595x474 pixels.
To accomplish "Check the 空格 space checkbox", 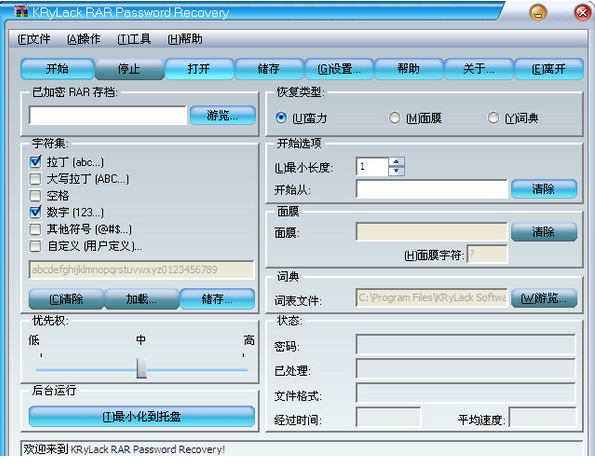I will [x=35, y=195].
